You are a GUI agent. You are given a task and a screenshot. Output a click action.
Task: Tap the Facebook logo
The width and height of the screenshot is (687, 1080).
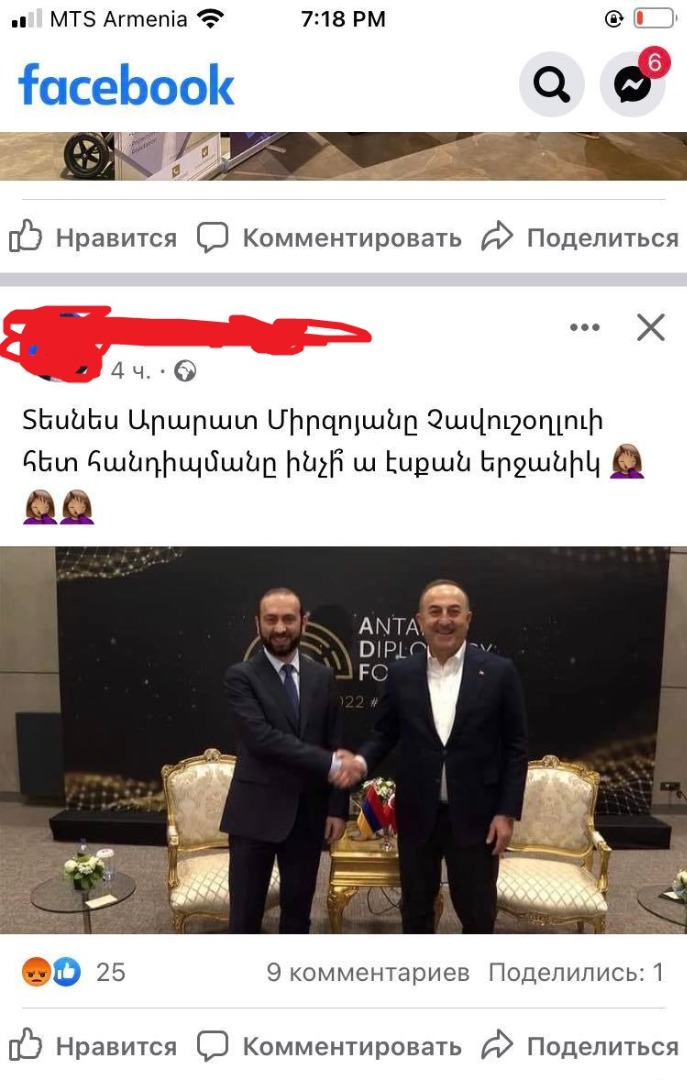[x=126, y=85]
